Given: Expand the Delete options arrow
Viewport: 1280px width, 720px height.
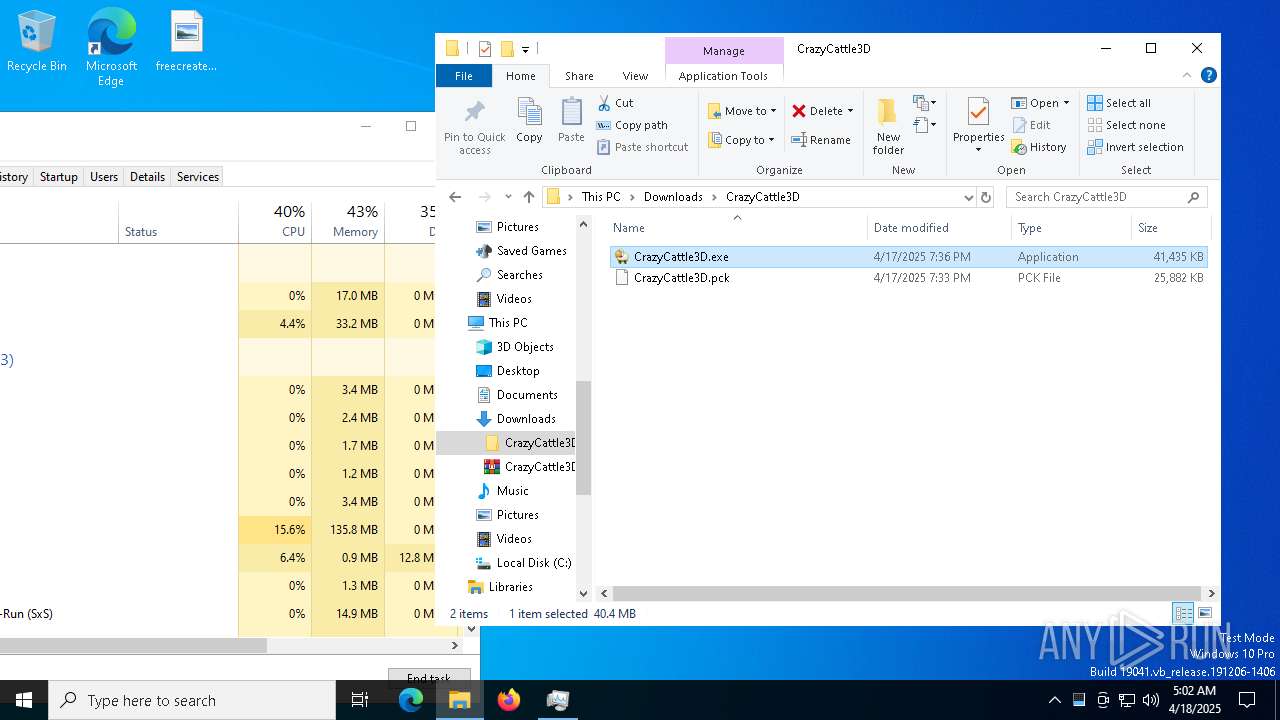Looking at the screenshot, I should (x=850, y=111).
